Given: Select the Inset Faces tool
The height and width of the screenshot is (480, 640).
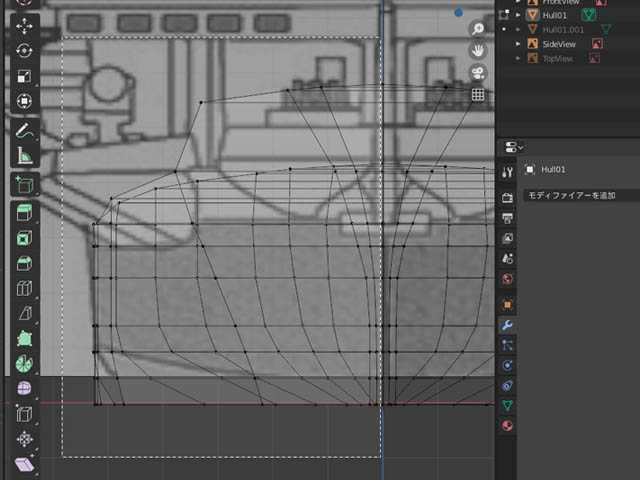Looking at the screenshot, I should [x=24, y=238].
